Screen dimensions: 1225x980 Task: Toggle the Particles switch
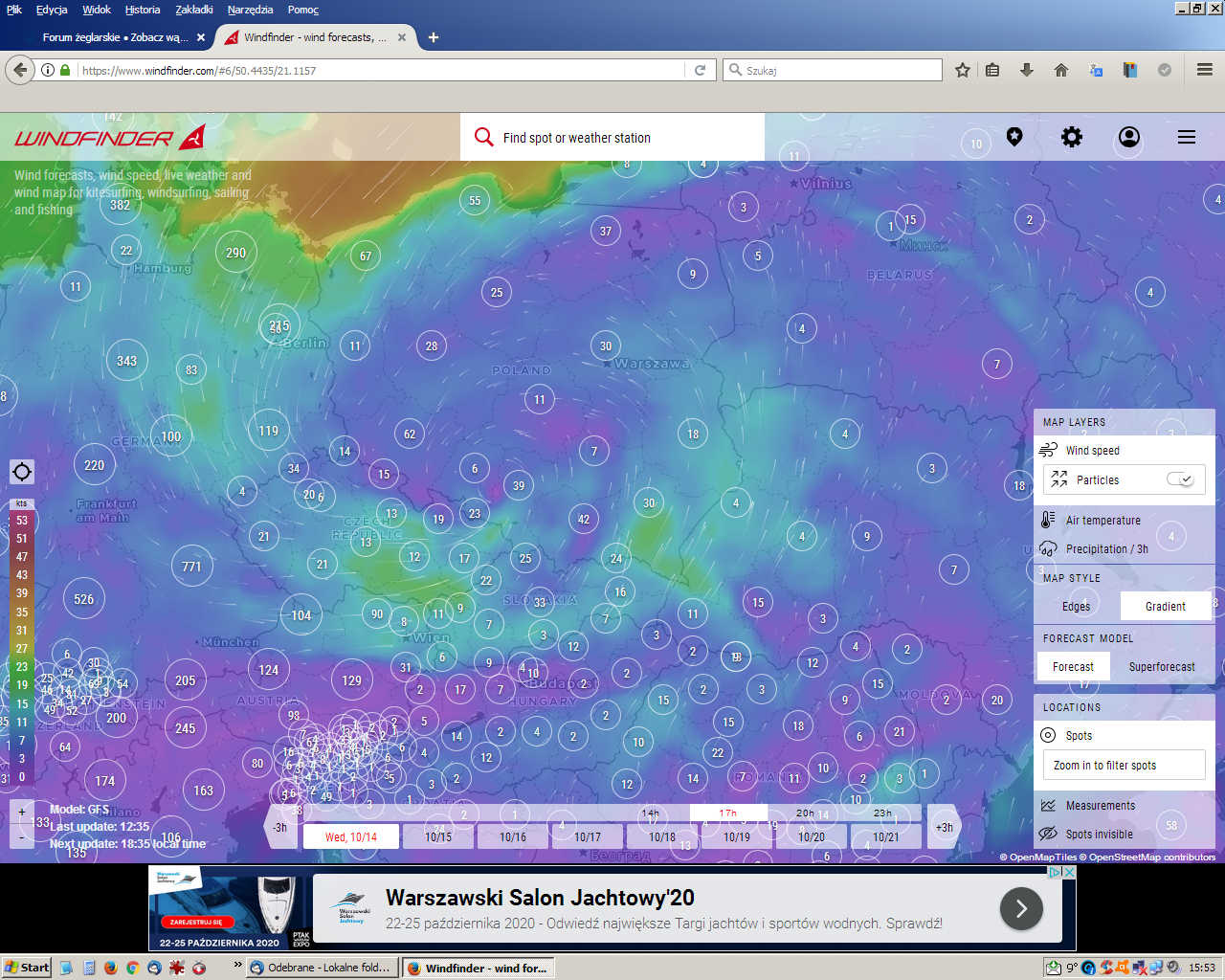[x=1180, y=479]
